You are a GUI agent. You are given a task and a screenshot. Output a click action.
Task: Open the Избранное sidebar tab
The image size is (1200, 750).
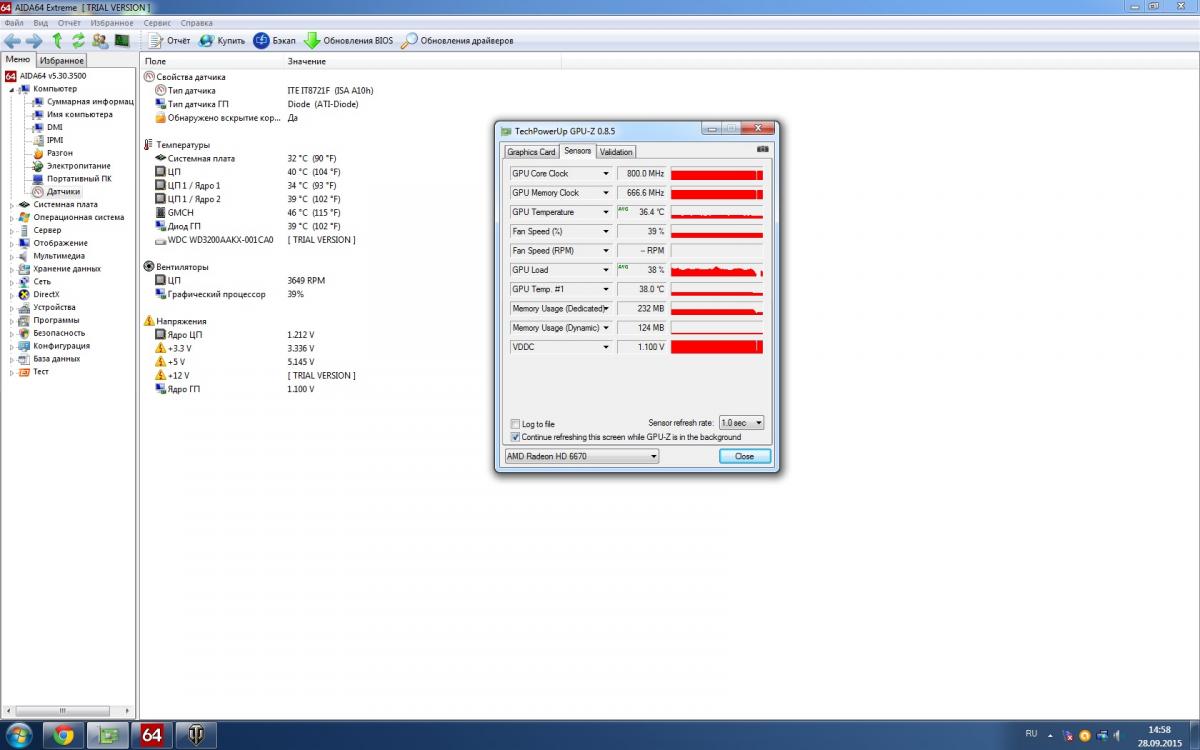point(61,61)
